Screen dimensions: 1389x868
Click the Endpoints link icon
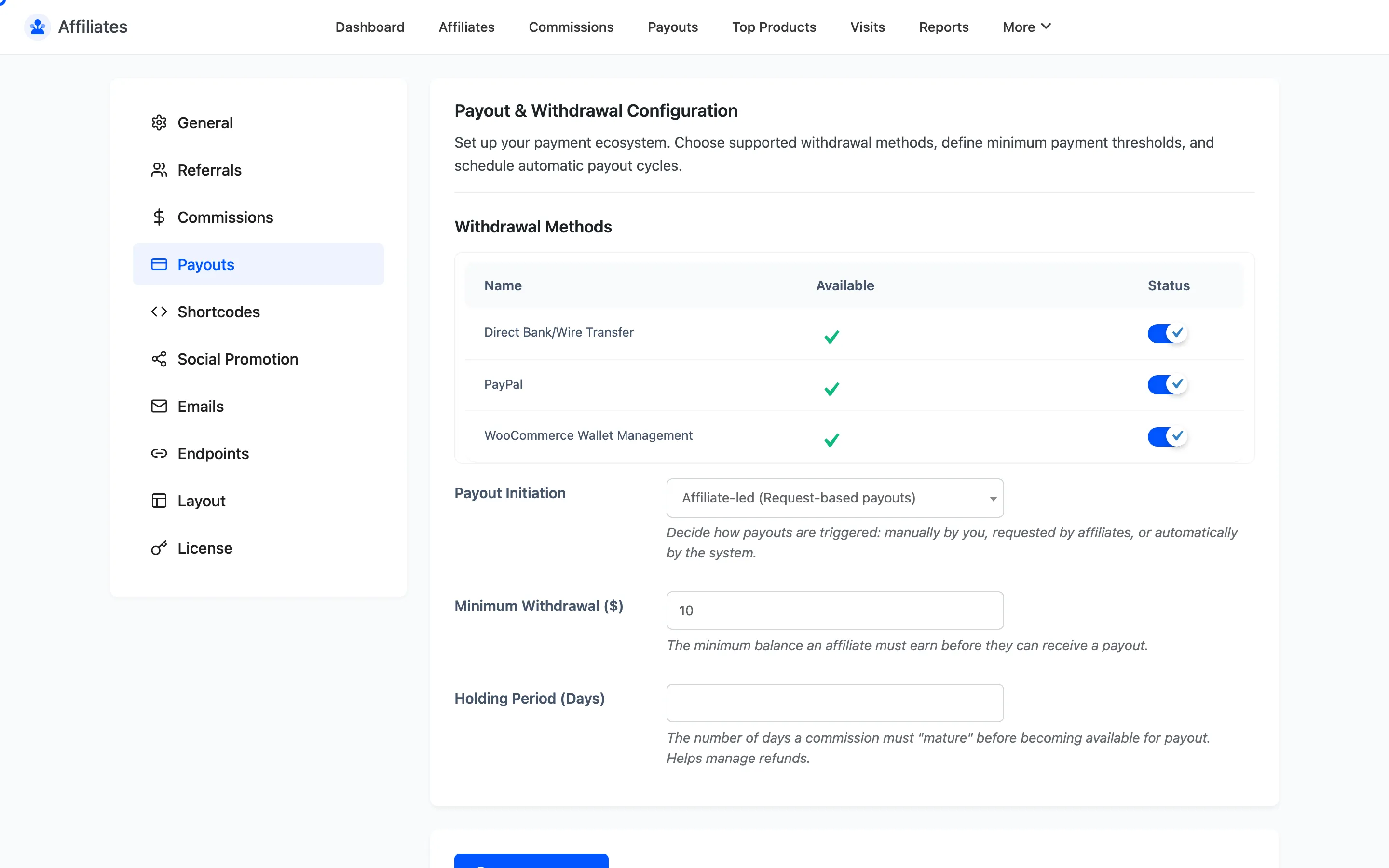(159, 453)
